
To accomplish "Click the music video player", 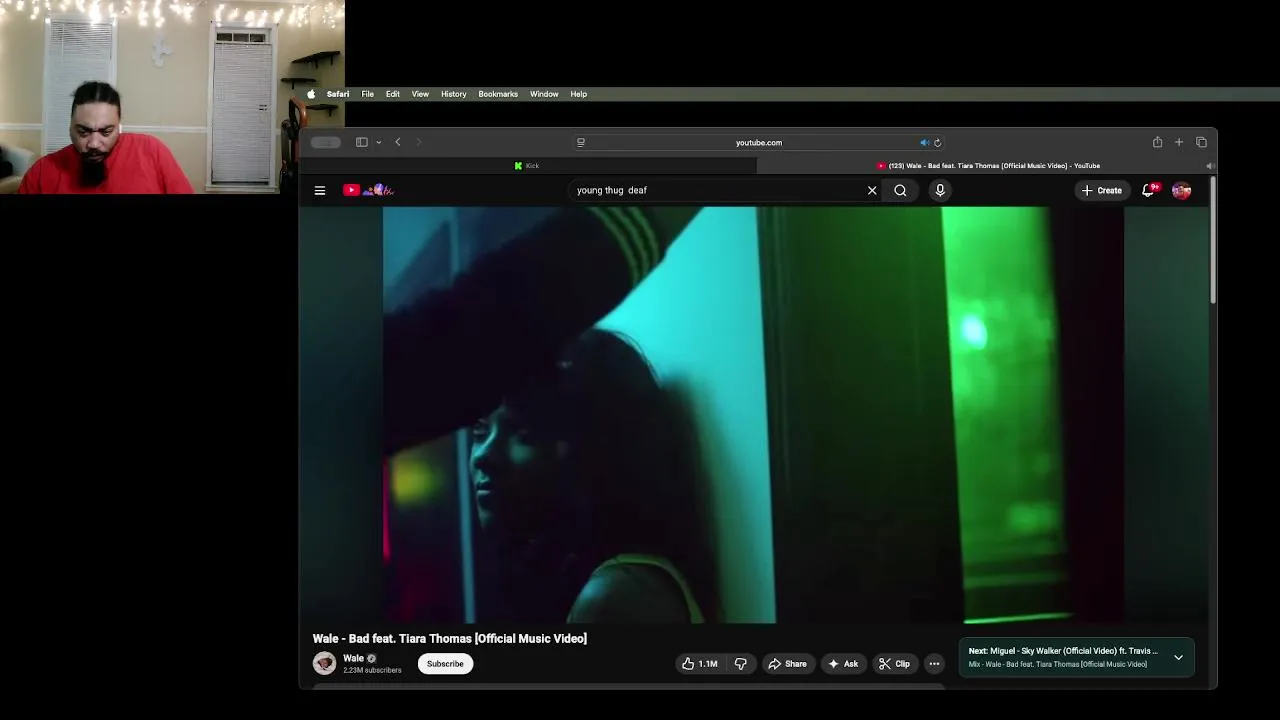I will 753,415.
